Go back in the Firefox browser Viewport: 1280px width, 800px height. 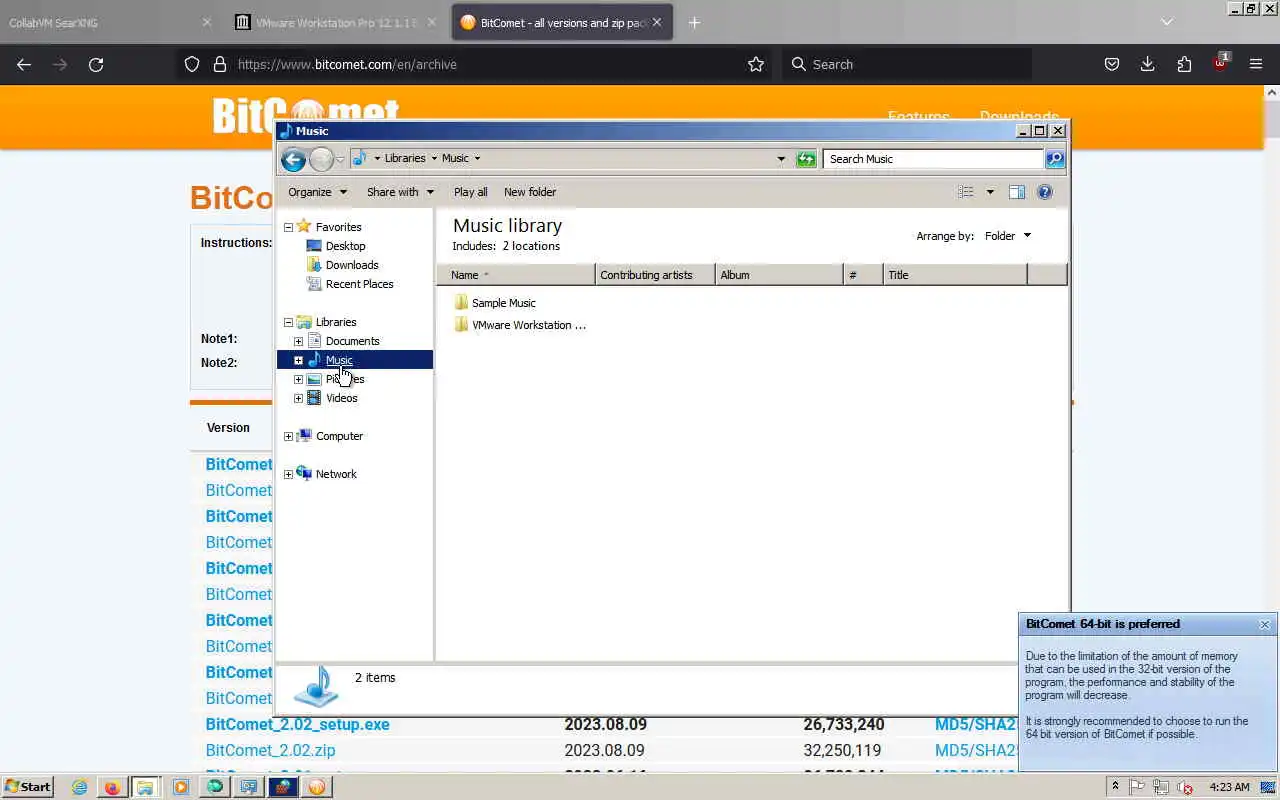coord(24,64)
